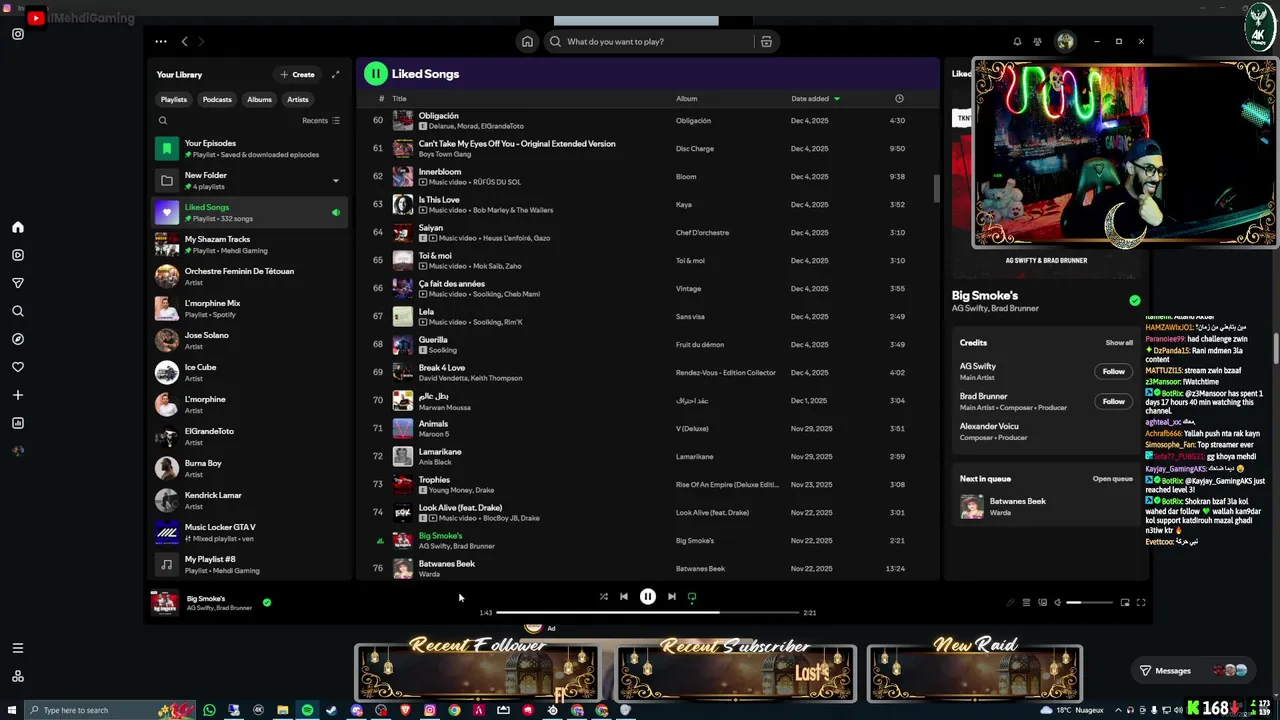Open WhatsApp from Windows taskbar
The image size is (1280, 720).
(x=209, y=710)
